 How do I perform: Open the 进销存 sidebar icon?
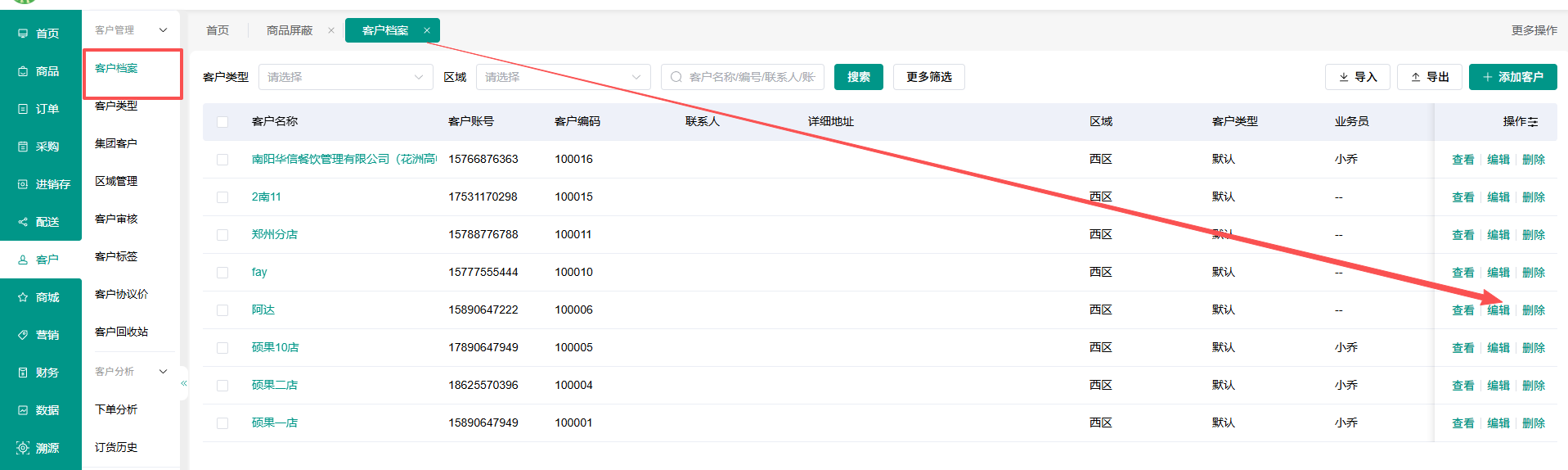[23, 184]
